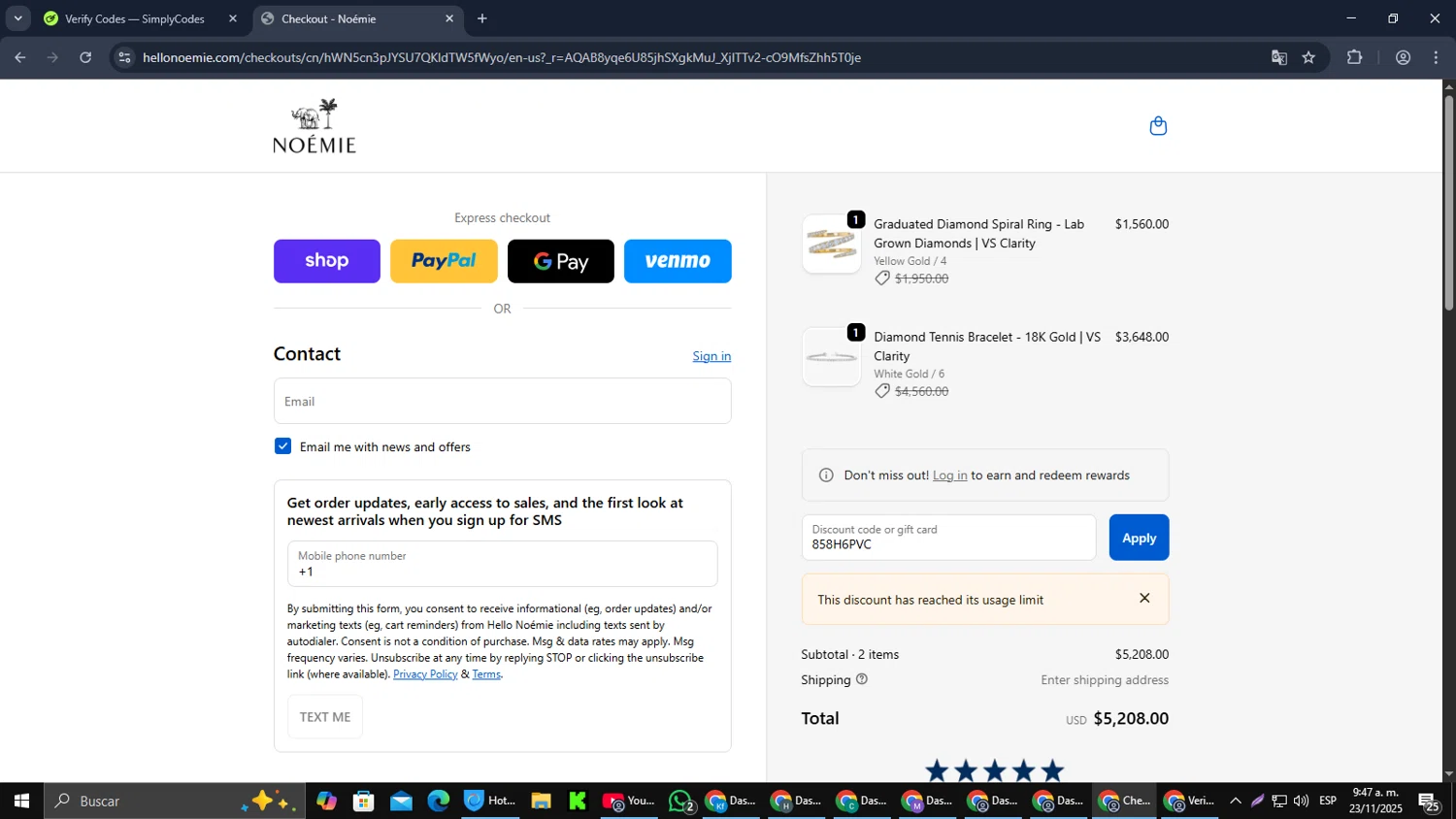
Task: Click the taskbar Buscar search box
Action: tap(175, 801)
